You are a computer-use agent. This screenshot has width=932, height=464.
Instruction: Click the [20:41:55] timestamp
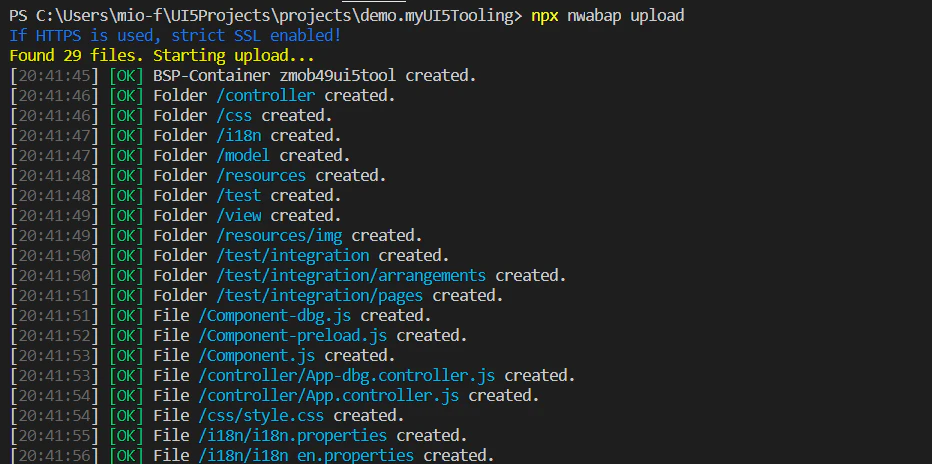pyautogui.click(x=54, y=436)
